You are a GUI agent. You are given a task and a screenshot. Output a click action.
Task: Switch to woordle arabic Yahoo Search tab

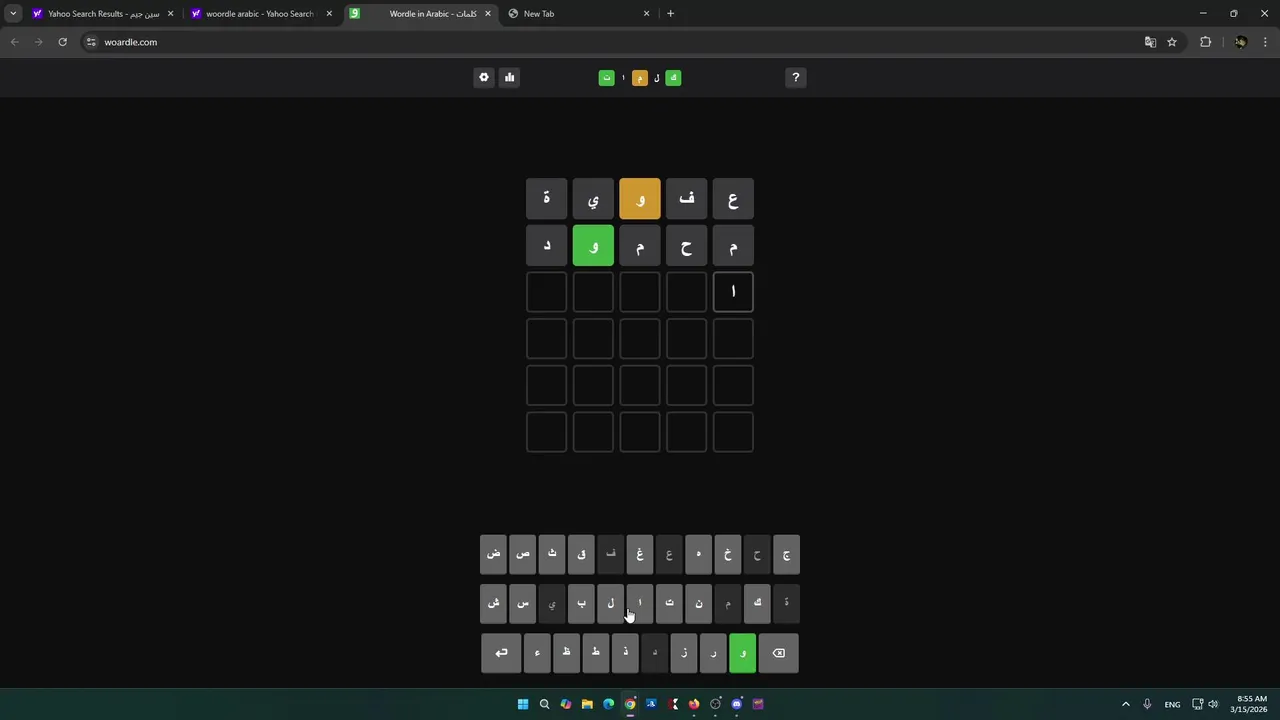pyautogui.click(x=259, y=14)
